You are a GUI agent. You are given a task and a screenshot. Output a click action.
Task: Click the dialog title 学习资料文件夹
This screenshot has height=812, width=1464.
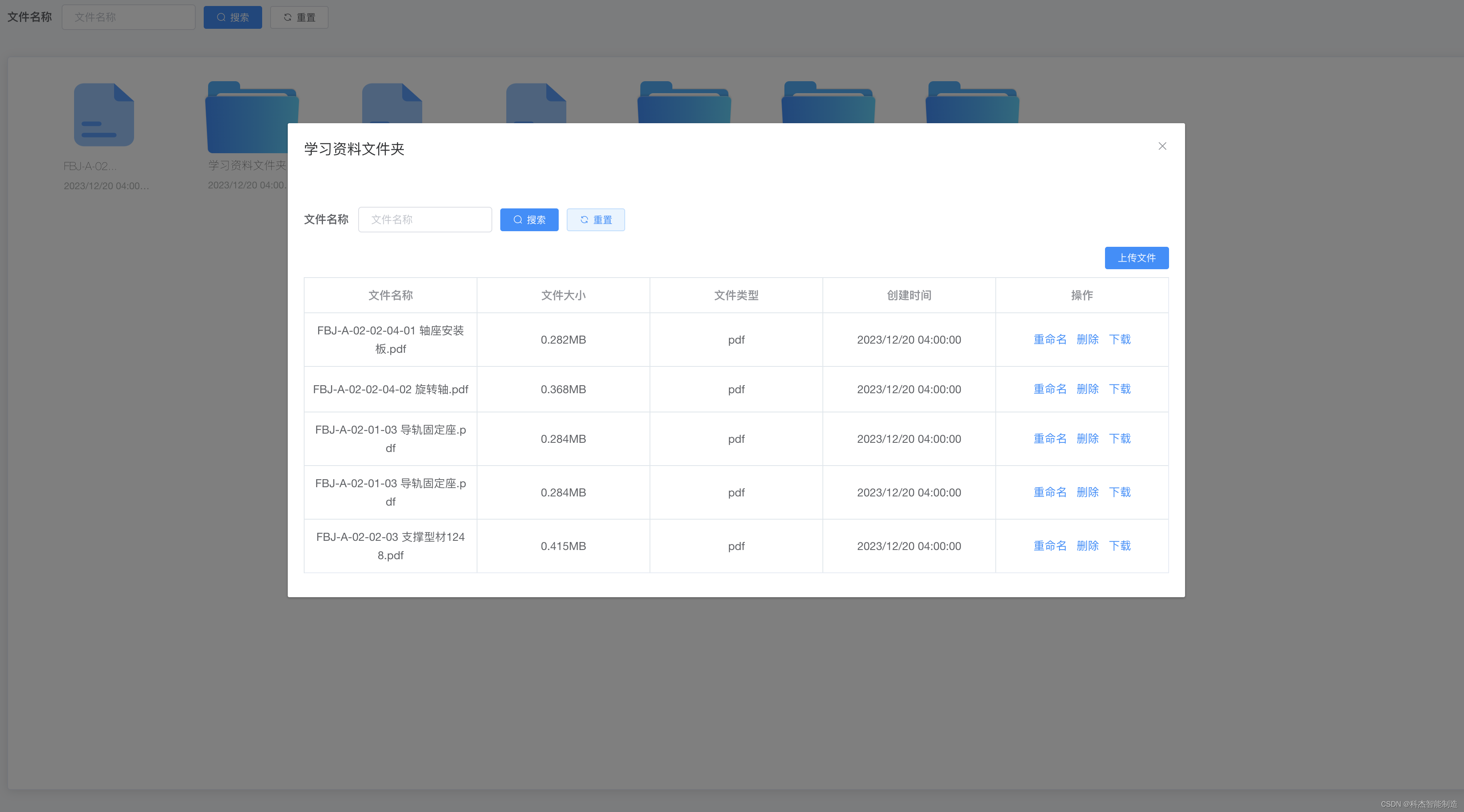click(x=354, y=149)
